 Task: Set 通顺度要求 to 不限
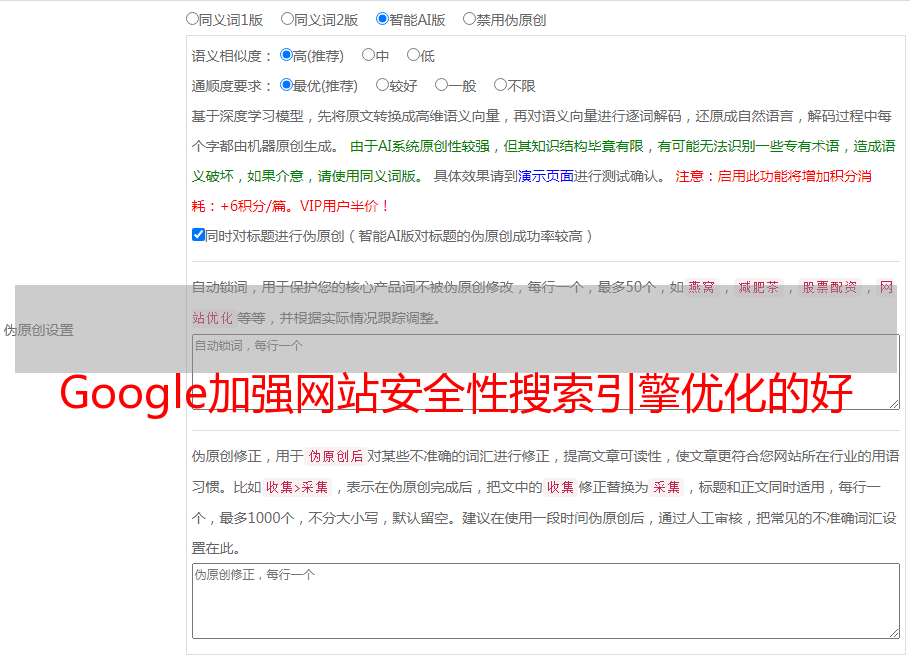500,85
